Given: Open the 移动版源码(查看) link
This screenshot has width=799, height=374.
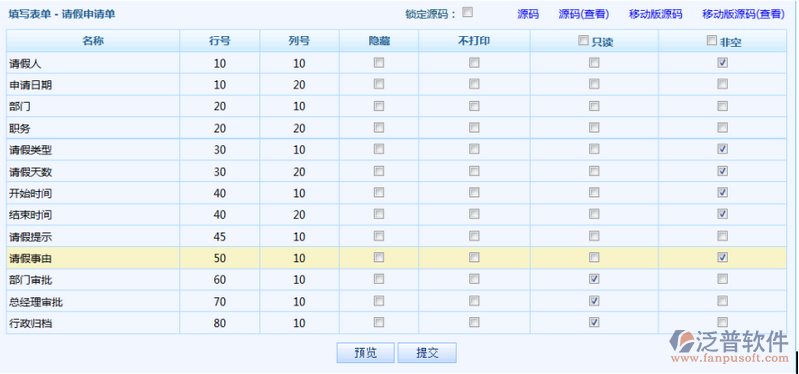Looking at the screenshot, I should coord(743,14).
